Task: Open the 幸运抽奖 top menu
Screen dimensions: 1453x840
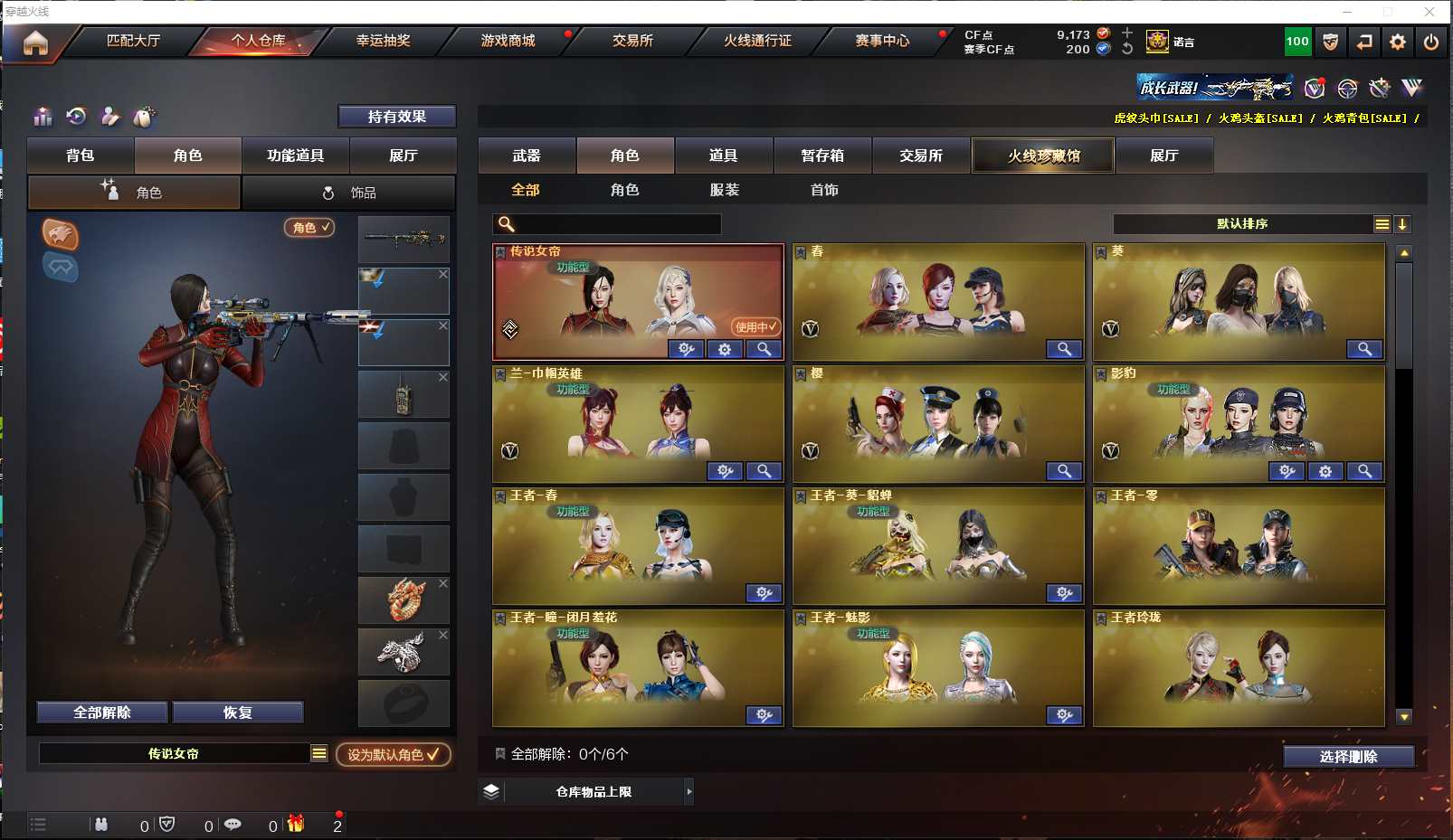Action: tap(384, 41)
